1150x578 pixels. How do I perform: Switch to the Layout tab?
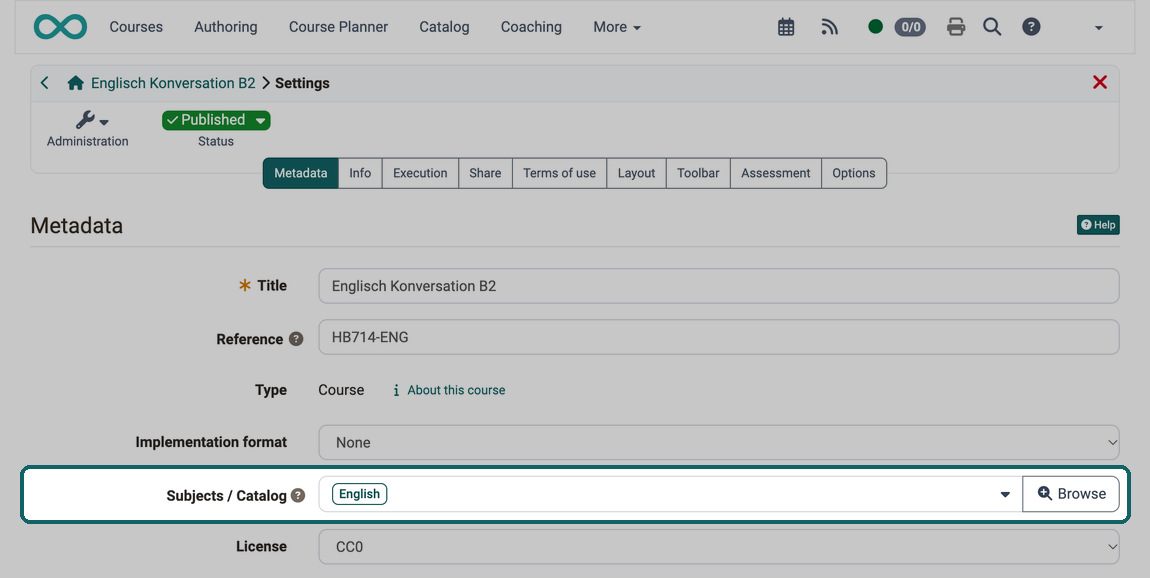tap(637, 173)
